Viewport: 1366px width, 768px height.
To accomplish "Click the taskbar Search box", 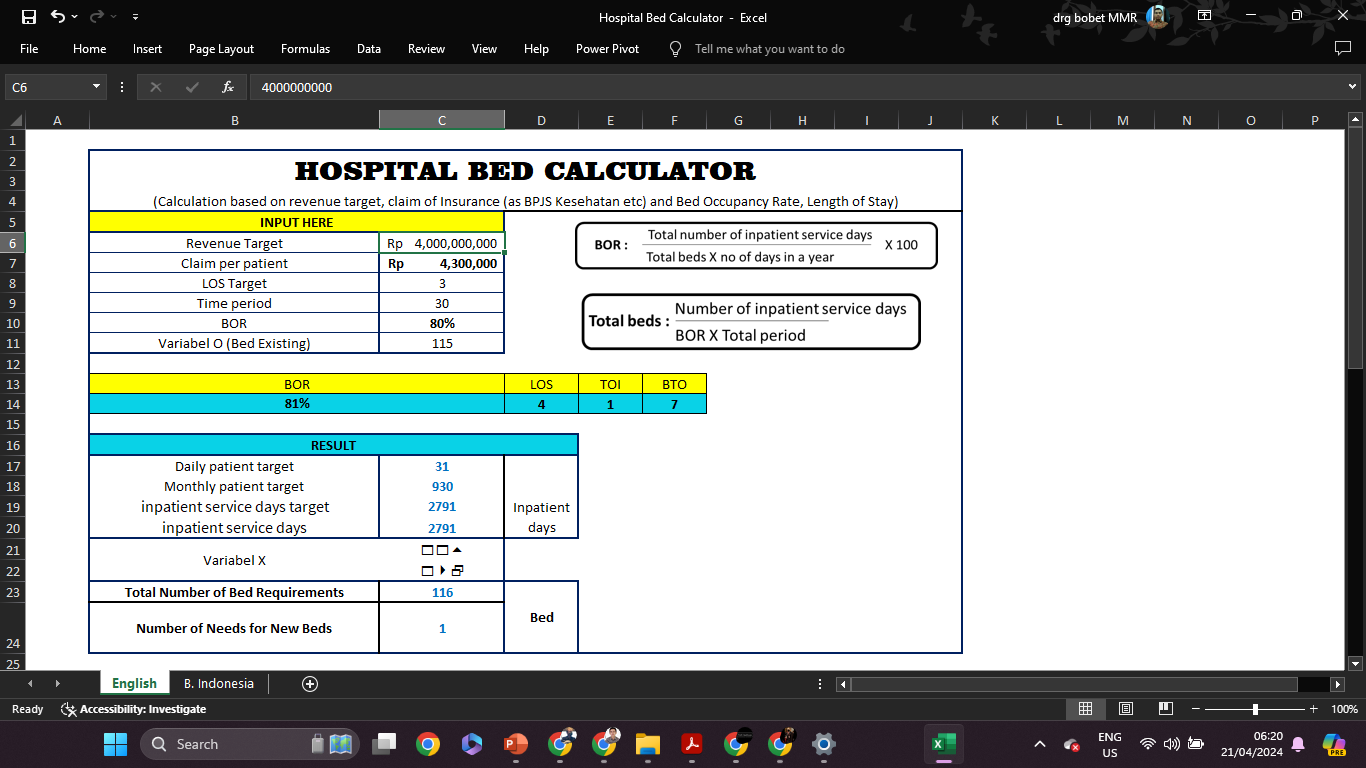I will (x=250, y=744).
